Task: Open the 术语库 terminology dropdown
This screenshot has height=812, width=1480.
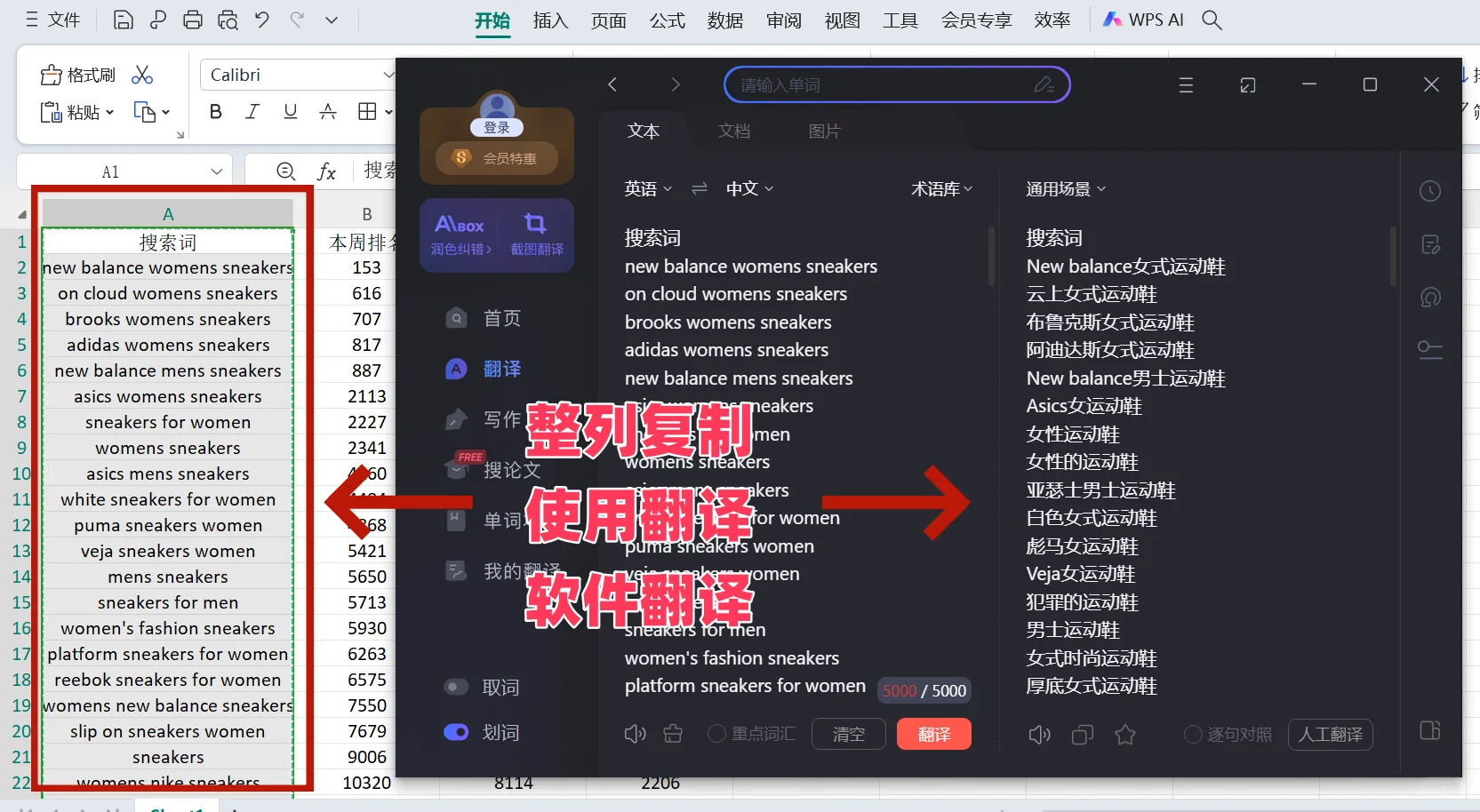Action: click(940, 188)
